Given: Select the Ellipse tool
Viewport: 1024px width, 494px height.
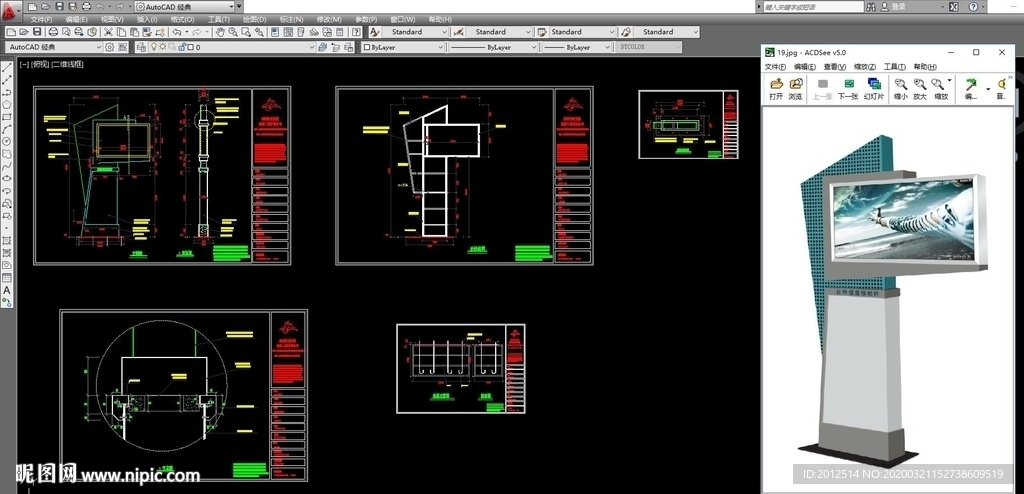Looking at the screenshot, I should pyautogui.click(x=7, y=178).
